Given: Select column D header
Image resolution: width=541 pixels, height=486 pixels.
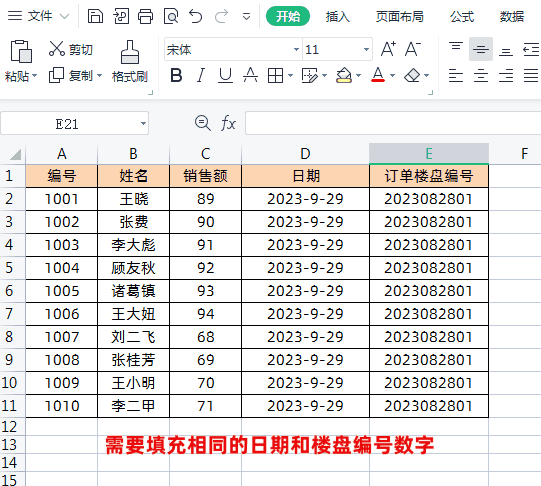Looking at the screenshot, I should (x=305, y=153).
